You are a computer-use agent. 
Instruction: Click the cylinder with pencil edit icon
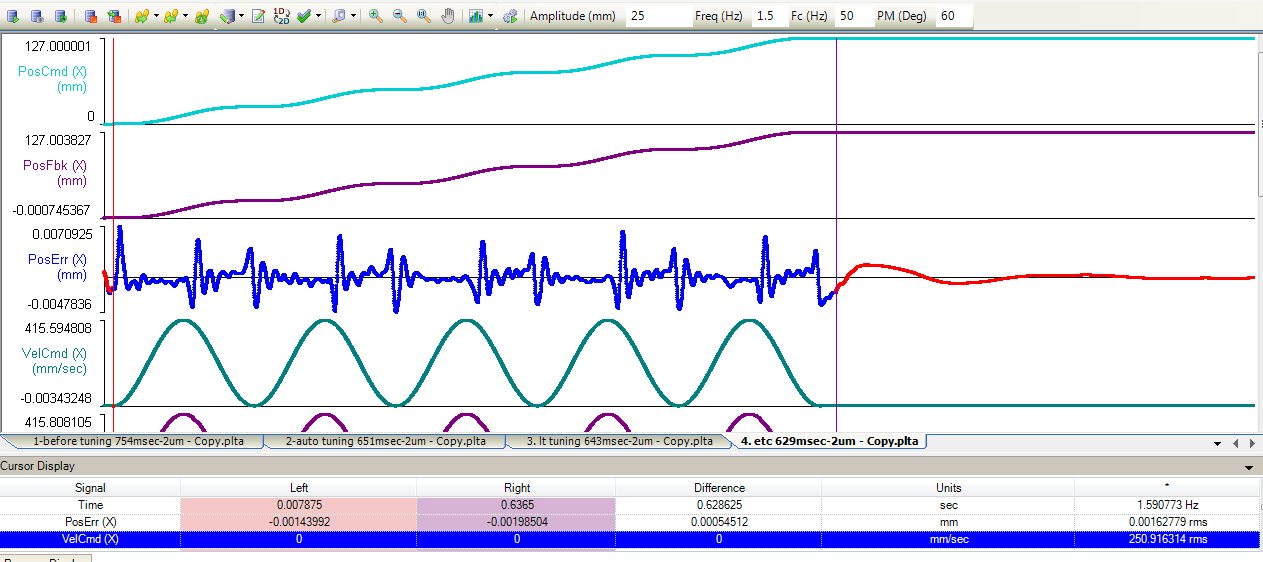tap(227, 16)
